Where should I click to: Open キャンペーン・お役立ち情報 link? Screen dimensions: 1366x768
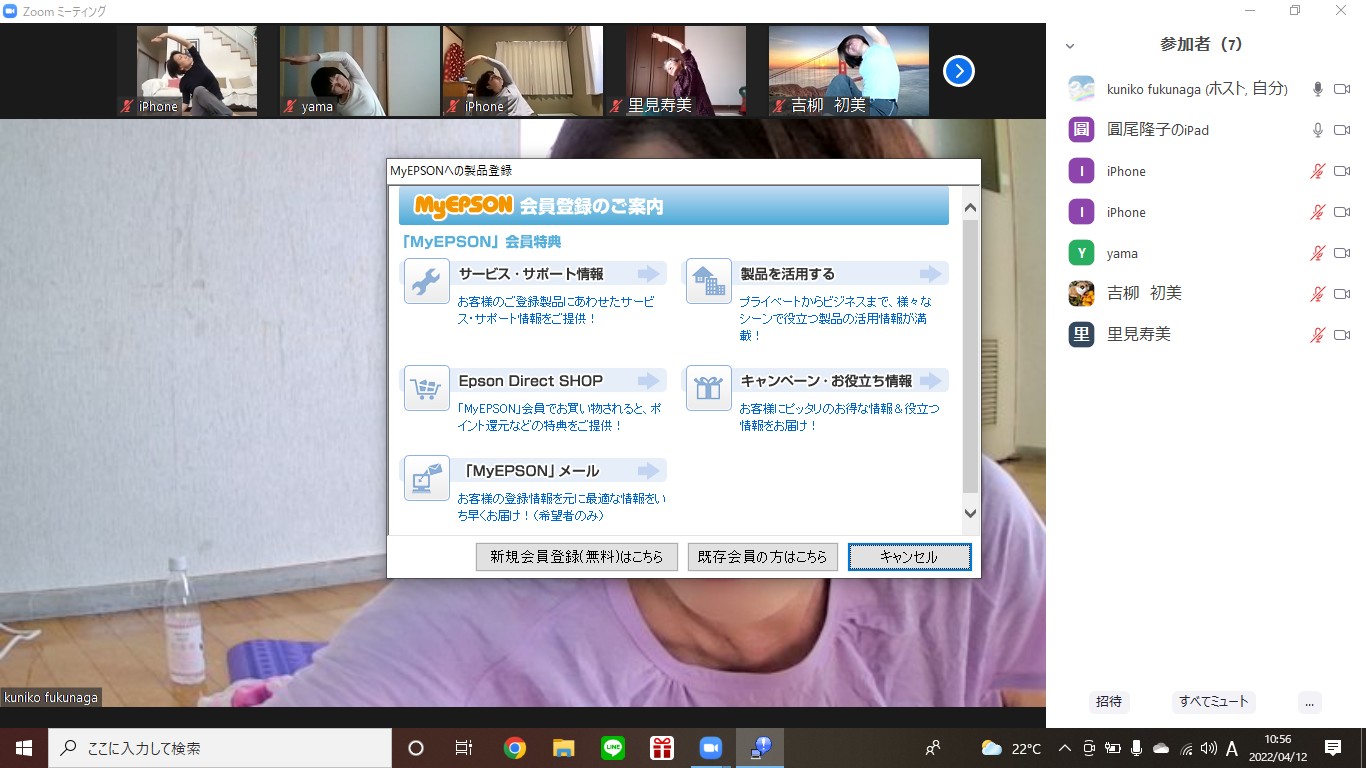[826, 381]
